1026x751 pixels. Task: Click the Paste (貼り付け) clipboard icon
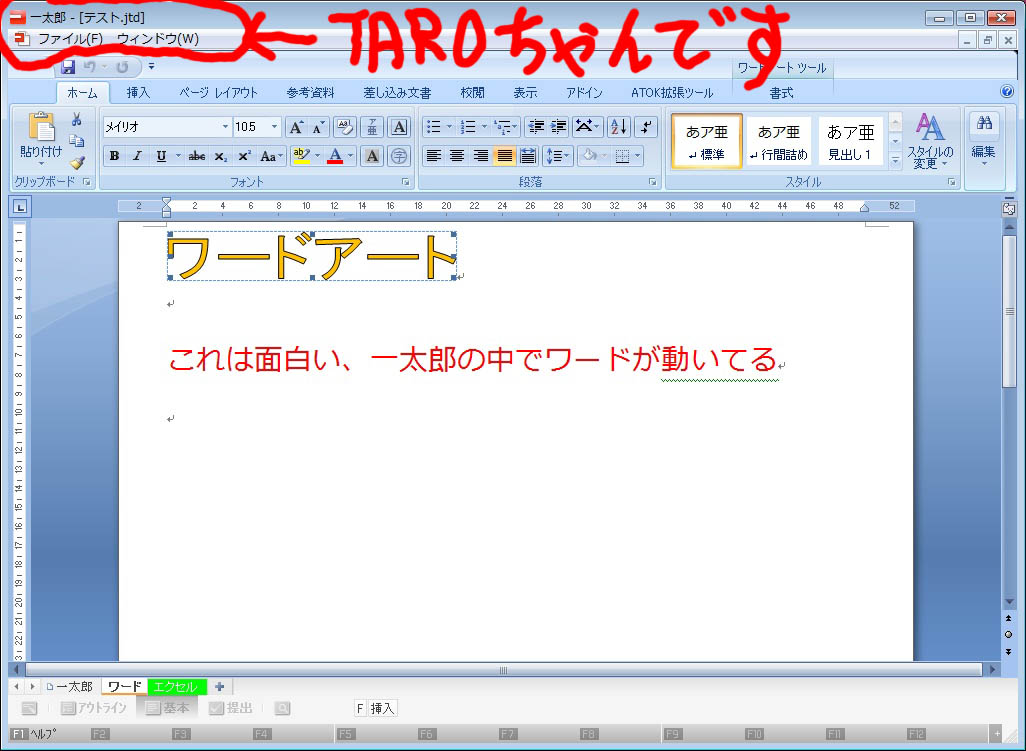(41, 127)
